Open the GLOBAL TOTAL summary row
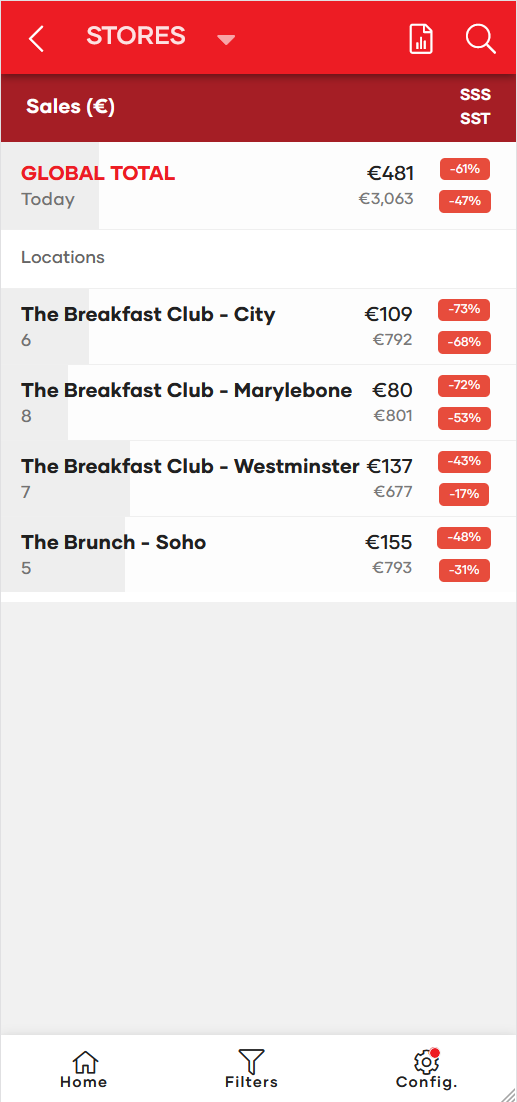The height and width of the screenshot is (1102, 517). (x=258, y=186)
